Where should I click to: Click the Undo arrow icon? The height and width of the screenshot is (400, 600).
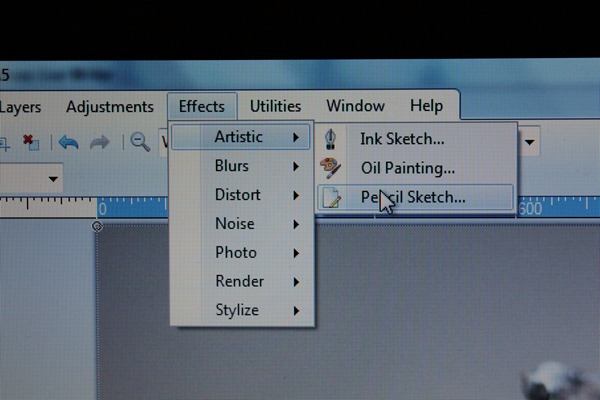pos(68,142)
